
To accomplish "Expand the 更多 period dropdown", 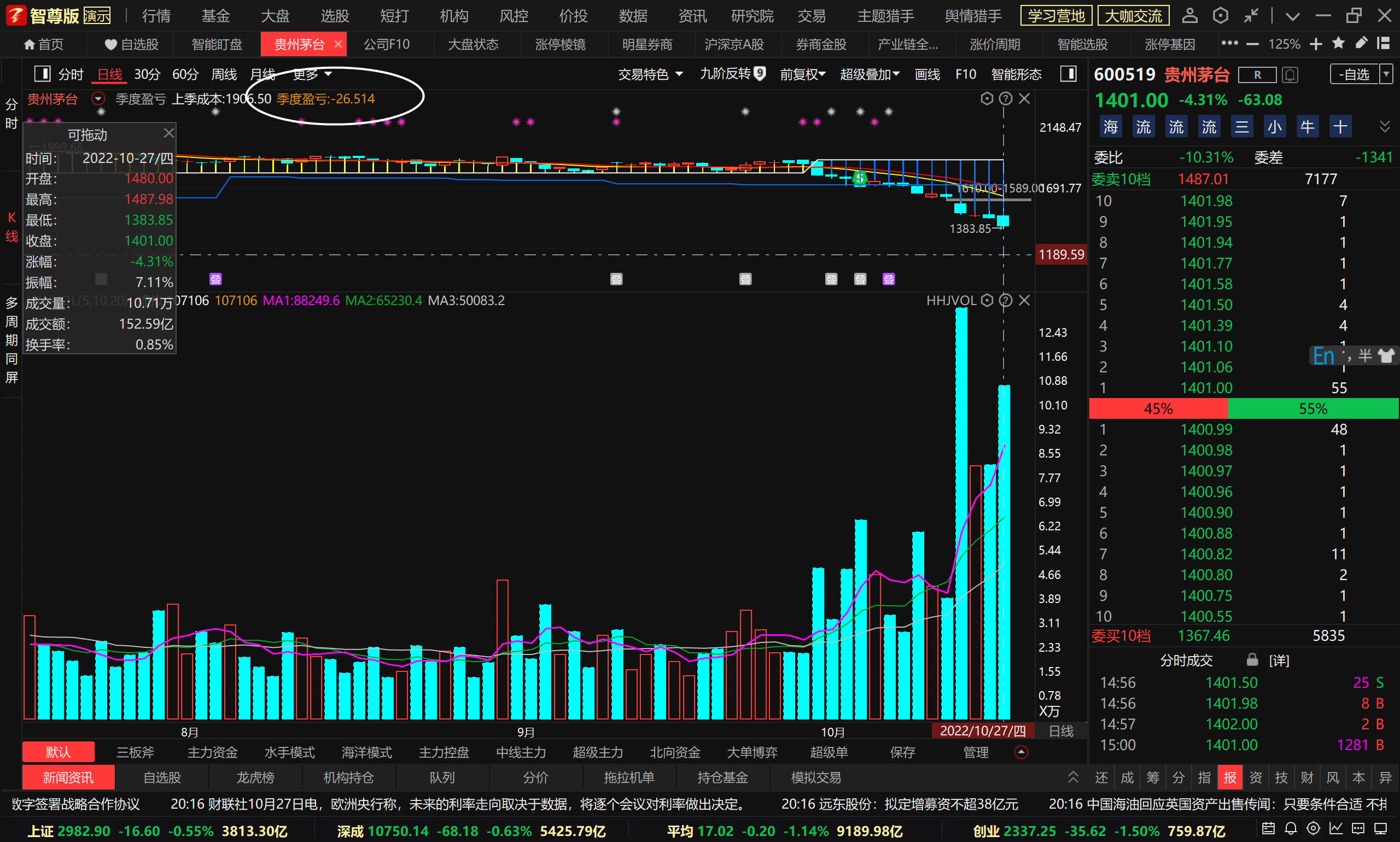I will pos(312,74).
